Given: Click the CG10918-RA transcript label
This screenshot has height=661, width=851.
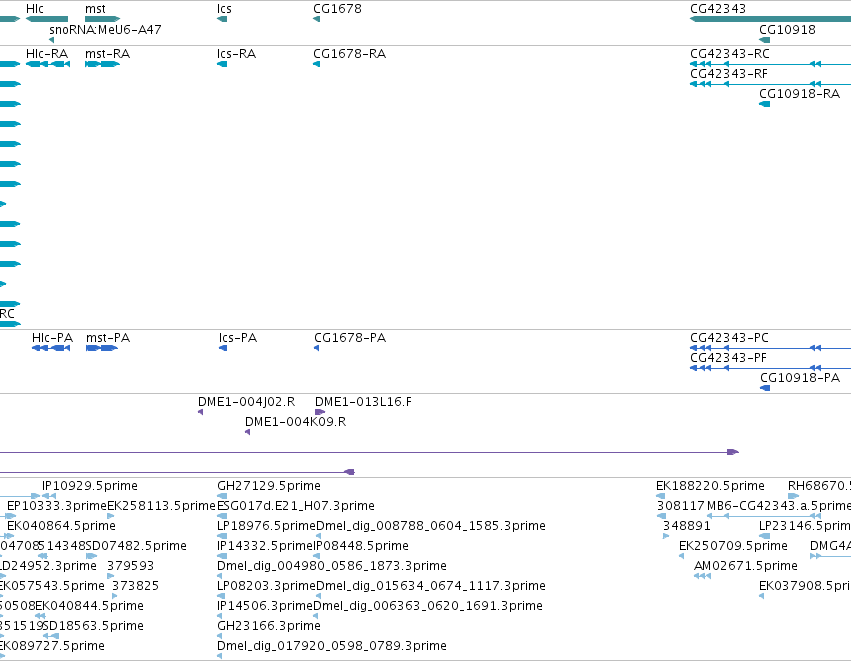Looking at the screenshot, I should 799,94.
